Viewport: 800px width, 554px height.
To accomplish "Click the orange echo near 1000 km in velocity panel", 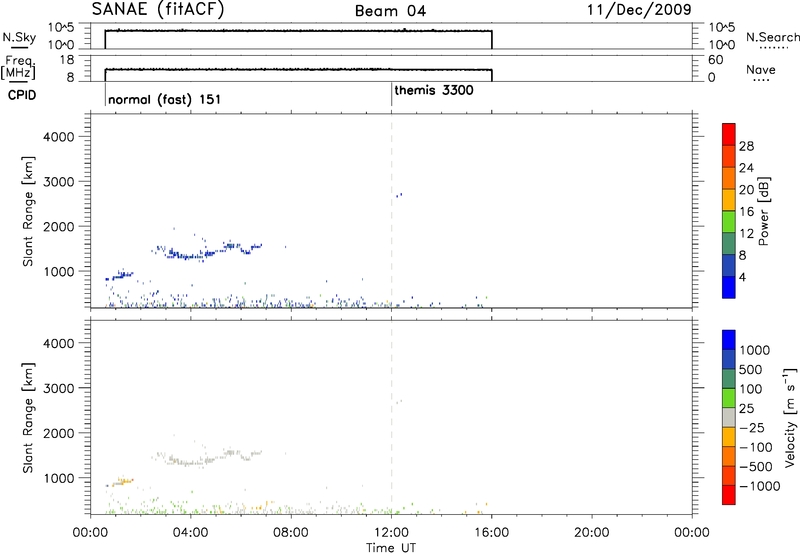I will click(125, 481).
